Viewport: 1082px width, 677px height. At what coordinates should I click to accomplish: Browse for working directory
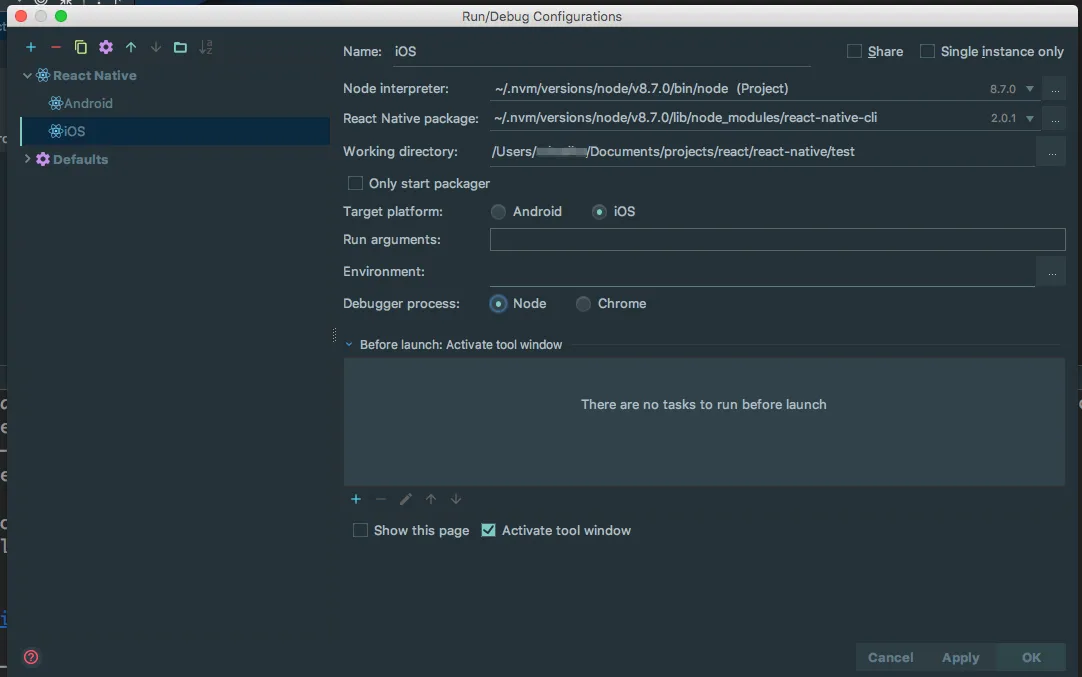tap(1052, 152)
